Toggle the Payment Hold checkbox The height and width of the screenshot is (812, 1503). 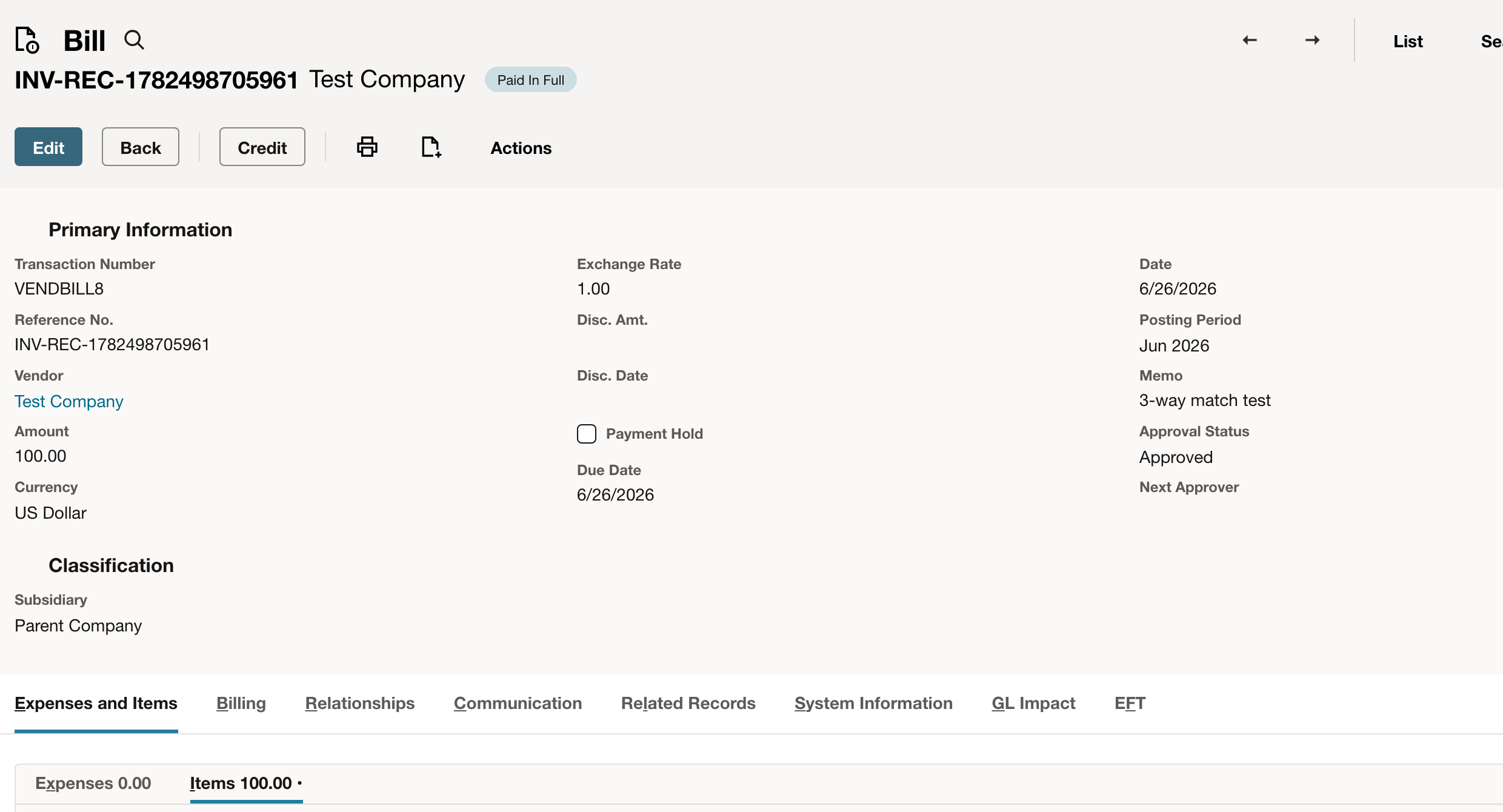[x=587, y=434]
